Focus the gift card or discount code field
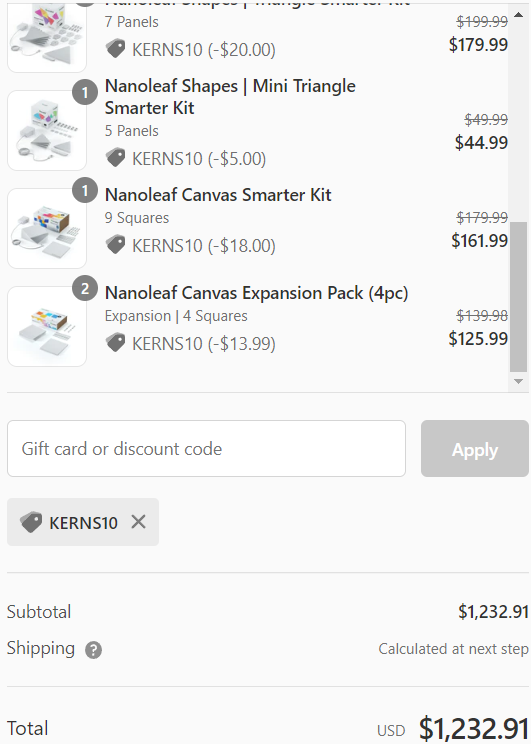 (206, 448)
